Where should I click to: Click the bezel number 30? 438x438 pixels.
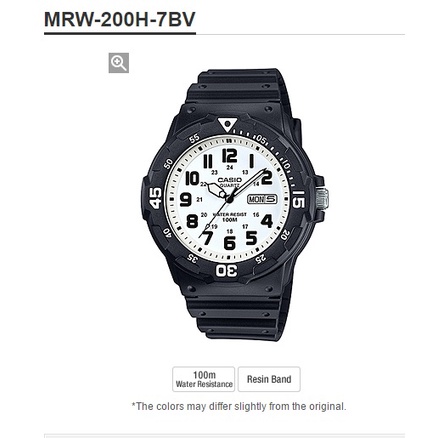tap(227, 270)
